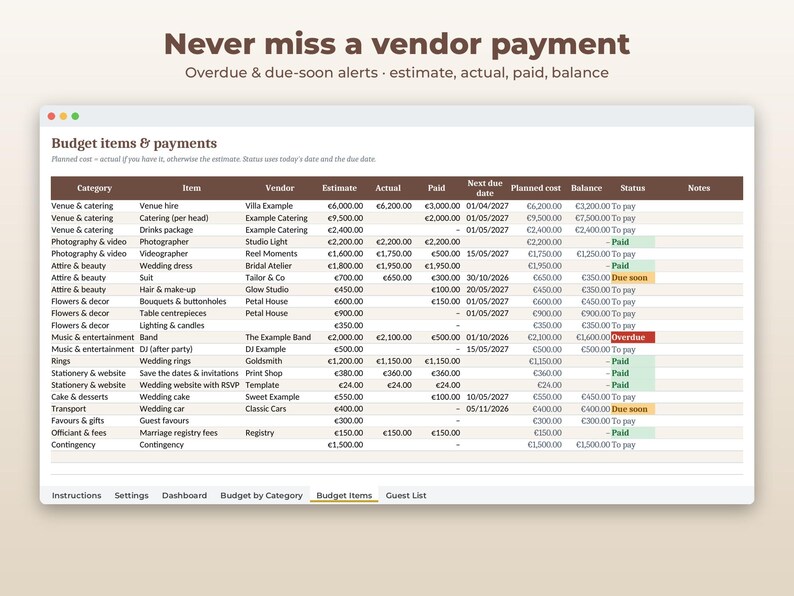Select the Vendor column header
Image resolution: width=794 pixels, height=596 pixels.
coord(280,188)
